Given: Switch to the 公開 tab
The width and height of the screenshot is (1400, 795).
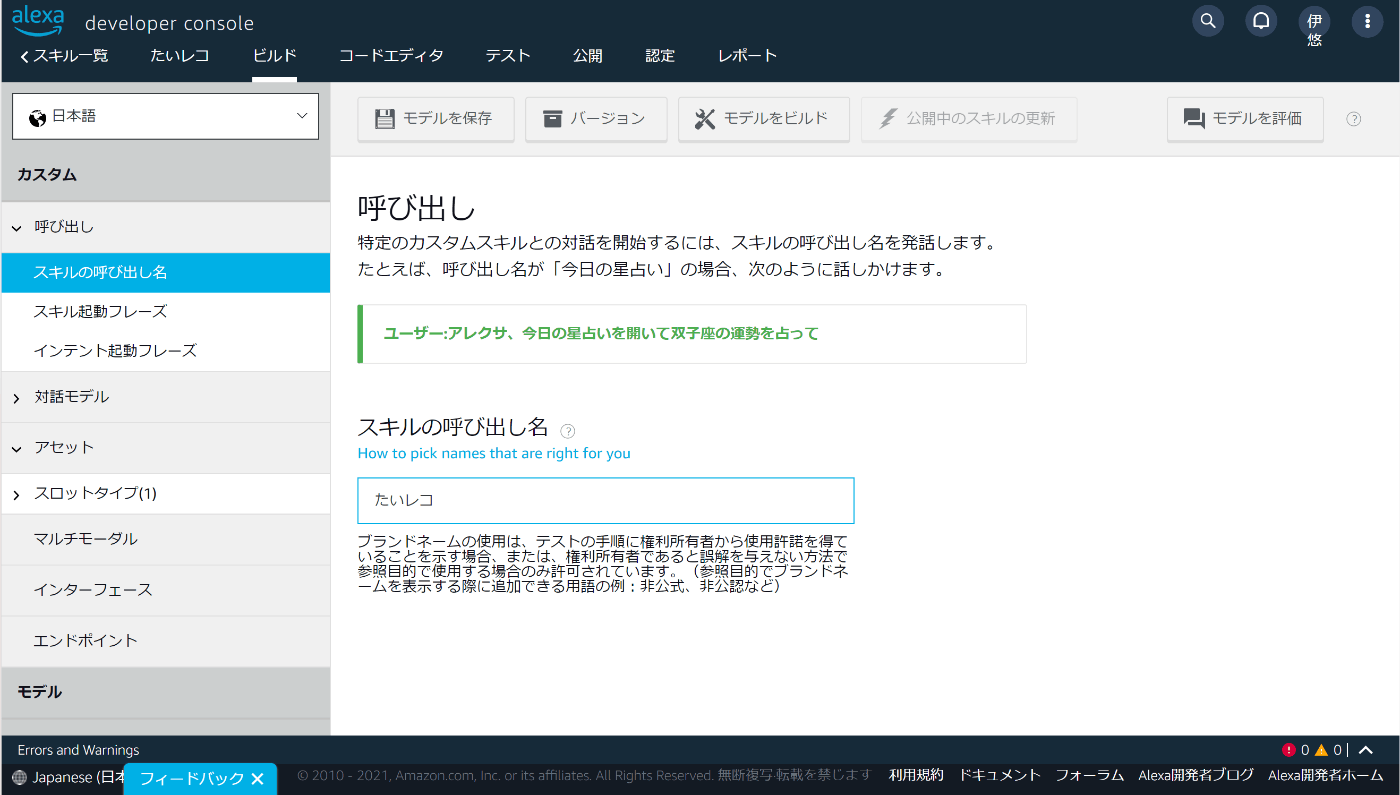Looking at the screenshot, I should [588, 56].
